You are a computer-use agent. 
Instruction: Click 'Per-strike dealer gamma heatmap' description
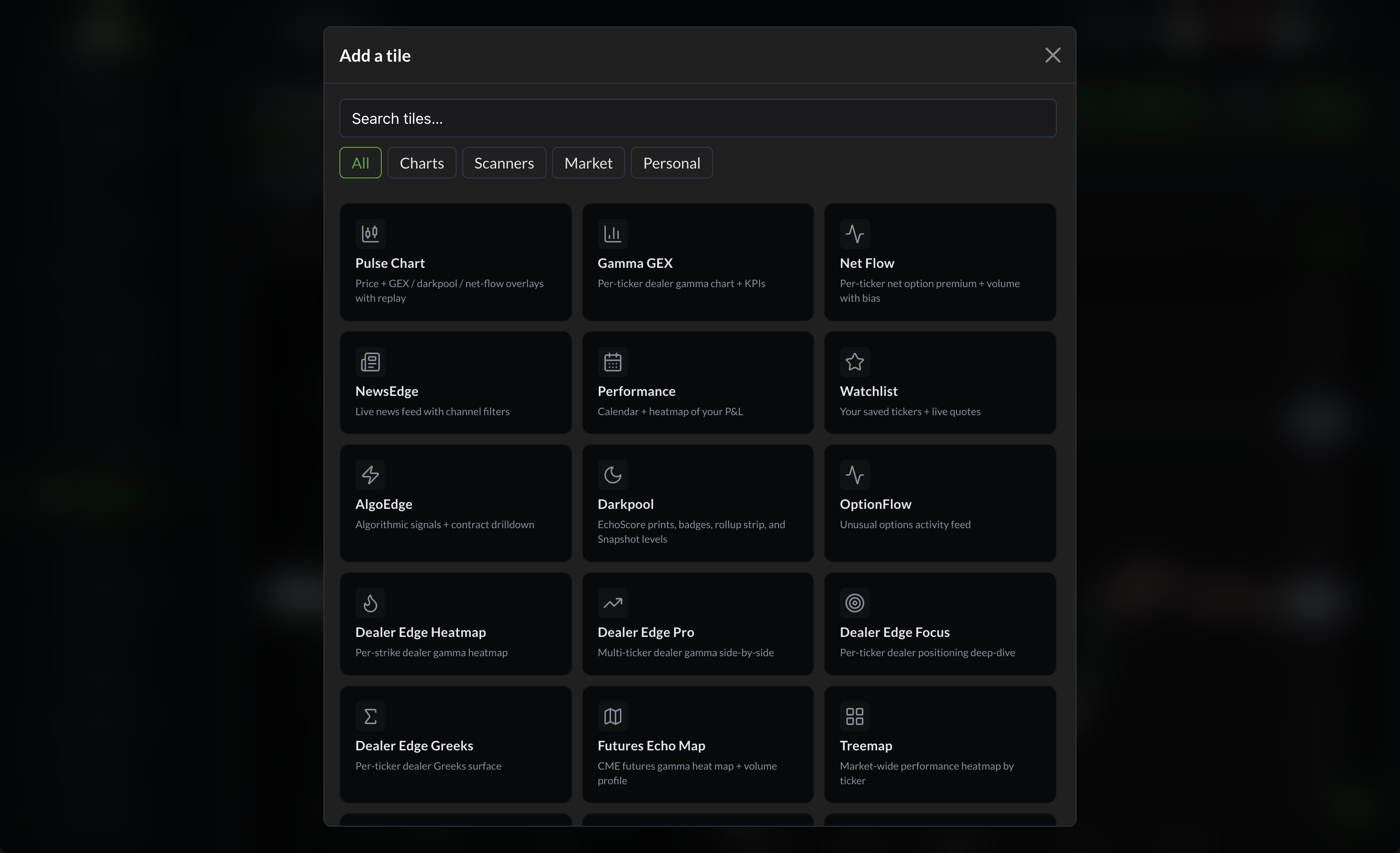(431, 652)
